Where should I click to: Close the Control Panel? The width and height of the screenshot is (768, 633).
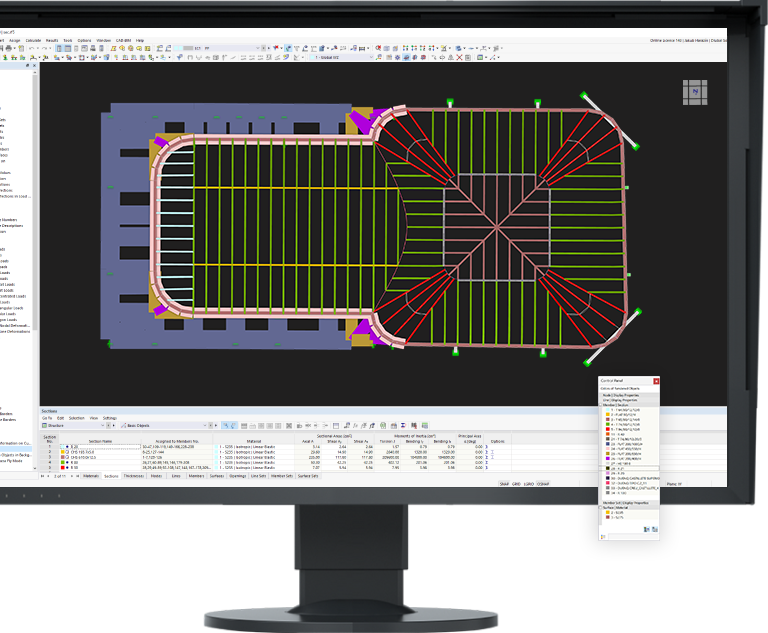(656, 381)
